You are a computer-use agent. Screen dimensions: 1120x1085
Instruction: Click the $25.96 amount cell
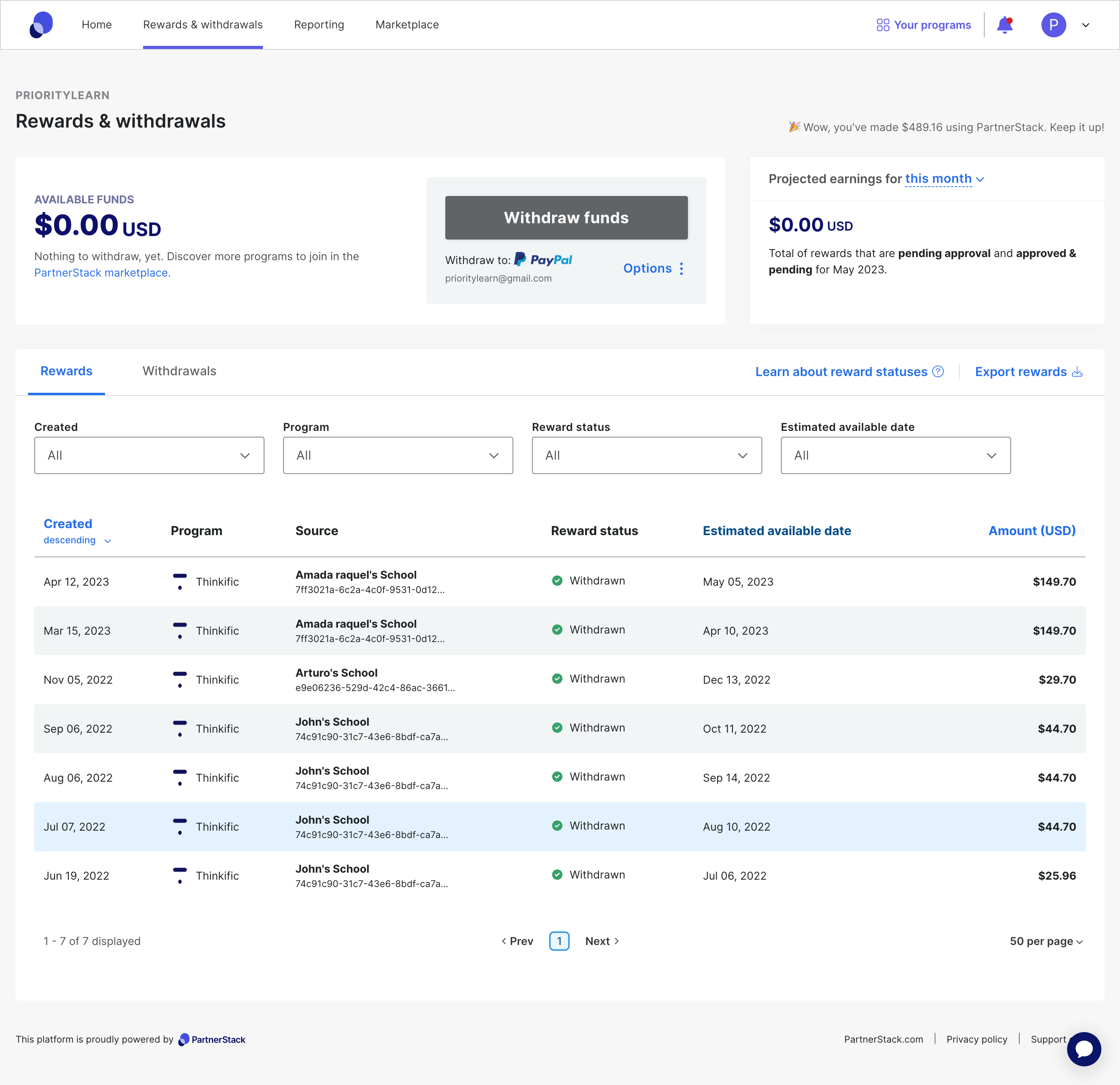coord(1057,876)
